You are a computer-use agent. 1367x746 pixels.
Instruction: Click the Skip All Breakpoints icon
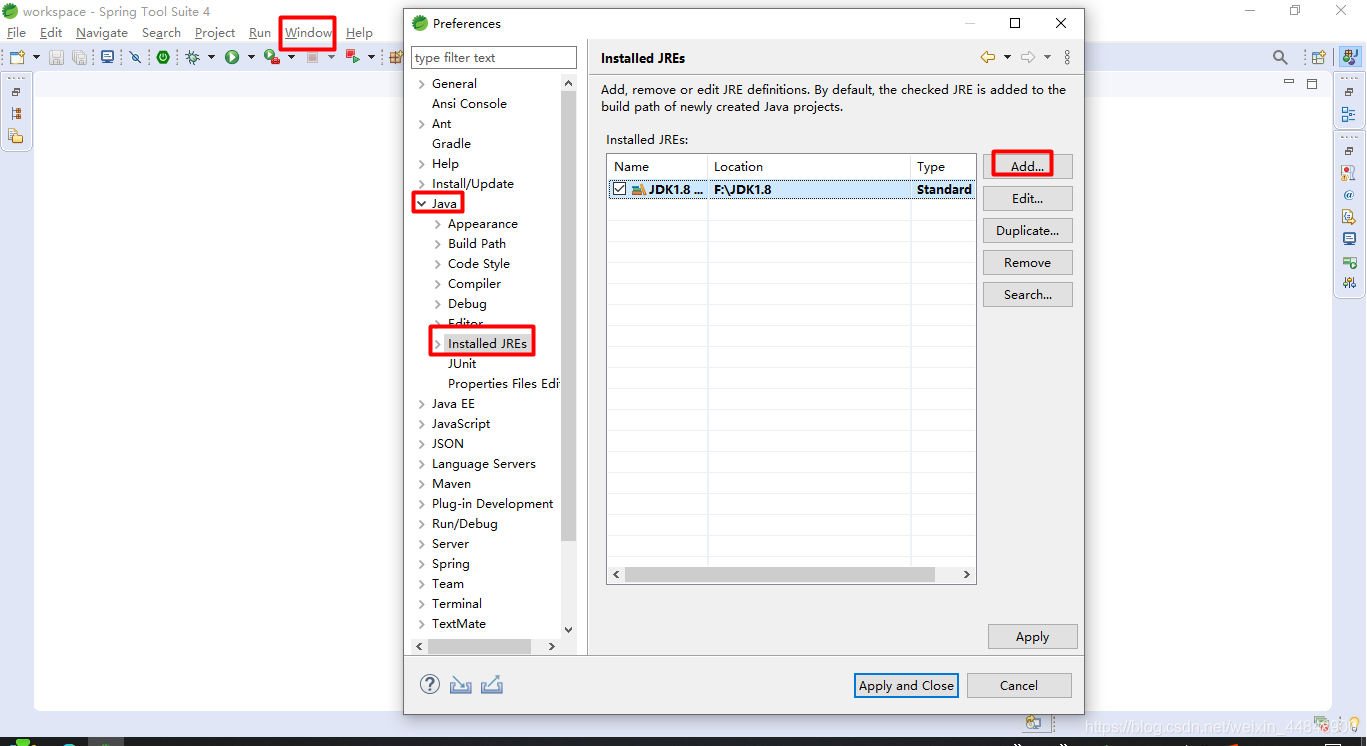coord(135,57)
